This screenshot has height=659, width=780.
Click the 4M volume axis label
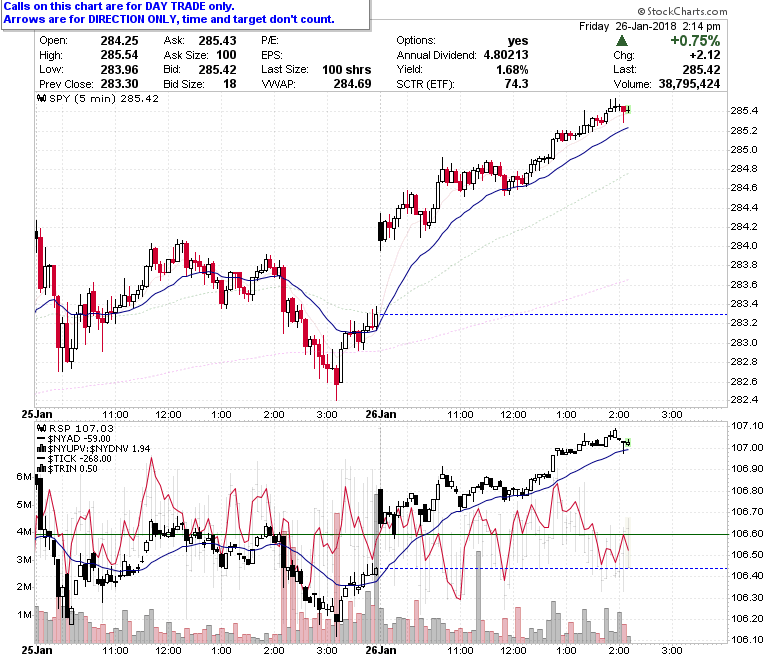click(x=24, y=532)
